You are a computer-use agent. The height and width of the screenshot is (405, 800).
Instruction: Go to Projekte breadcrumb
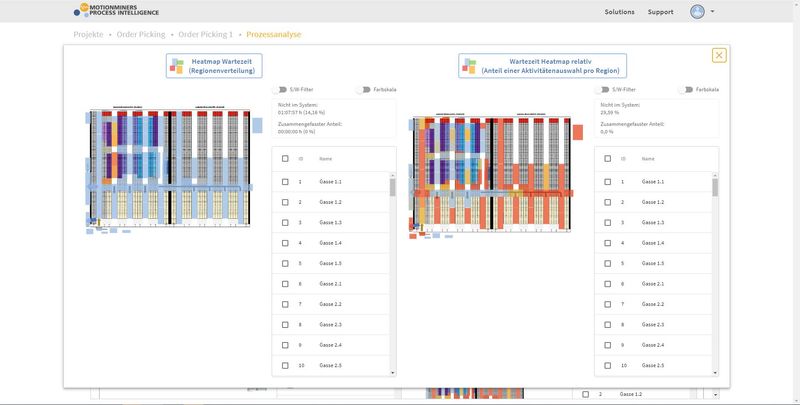[88, 35]
